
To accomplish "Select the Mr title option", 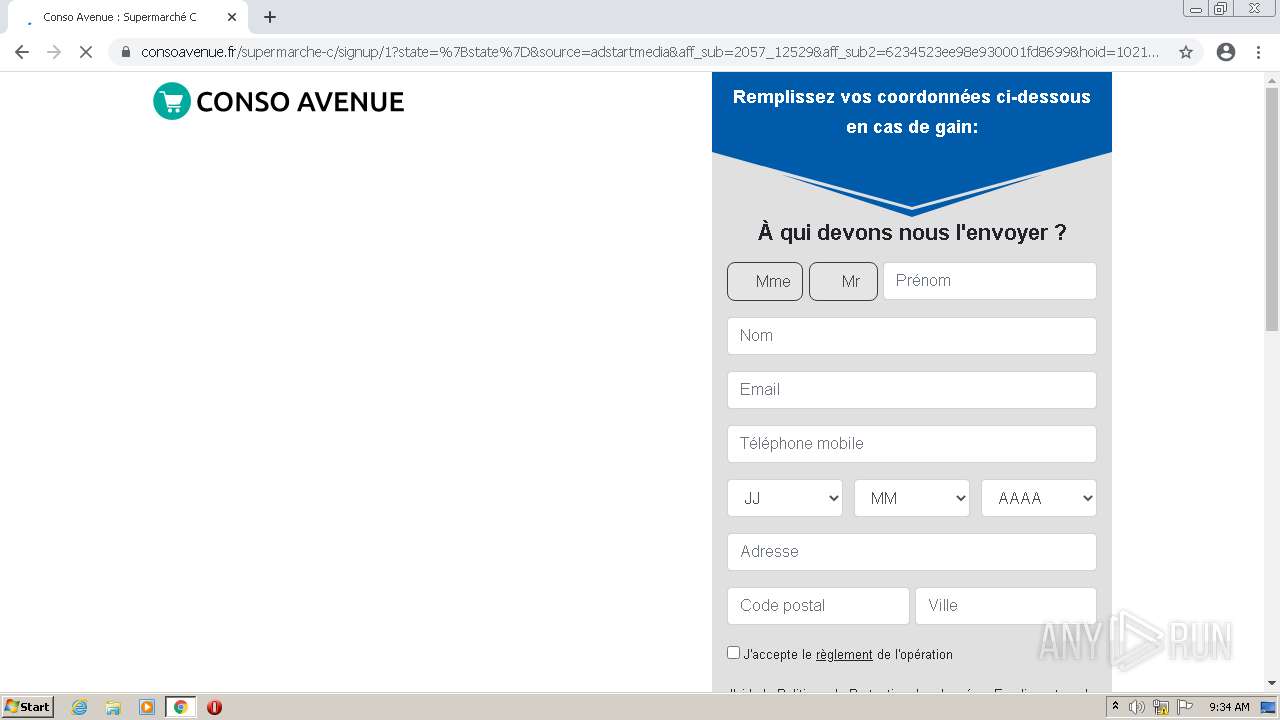I will pos(843,281).
